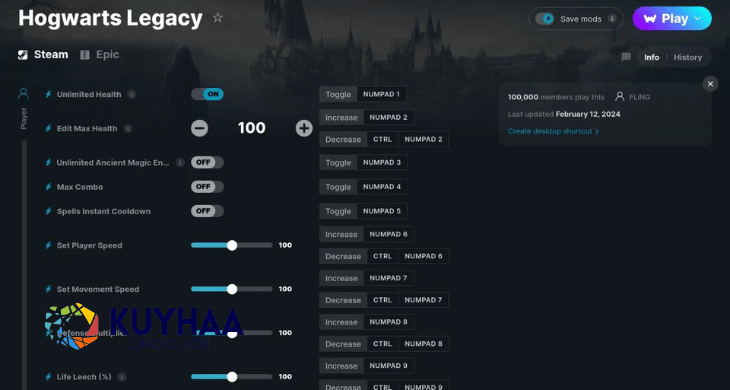
Task: Click the plus button for Edit Max Health
Action: [304, 128]
